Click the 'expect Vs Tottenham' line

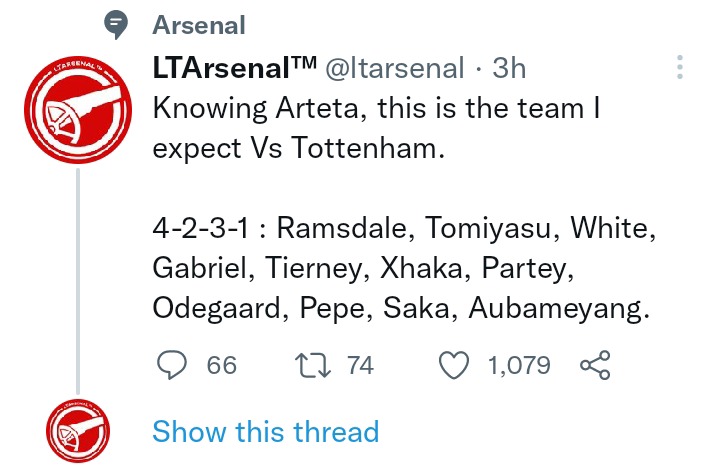pyautogui.click(x=298, y=149)
